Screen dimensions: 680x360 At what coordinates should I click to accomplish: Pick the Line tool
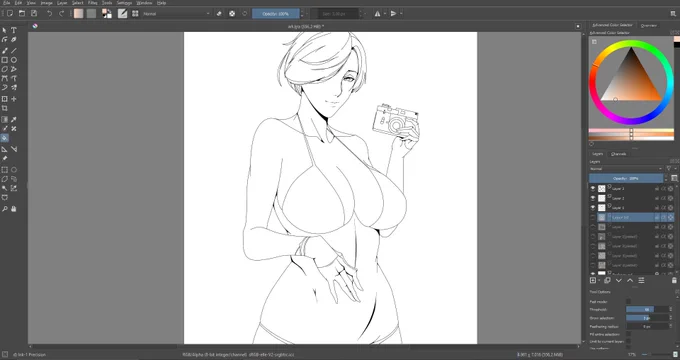click(14, 50)
